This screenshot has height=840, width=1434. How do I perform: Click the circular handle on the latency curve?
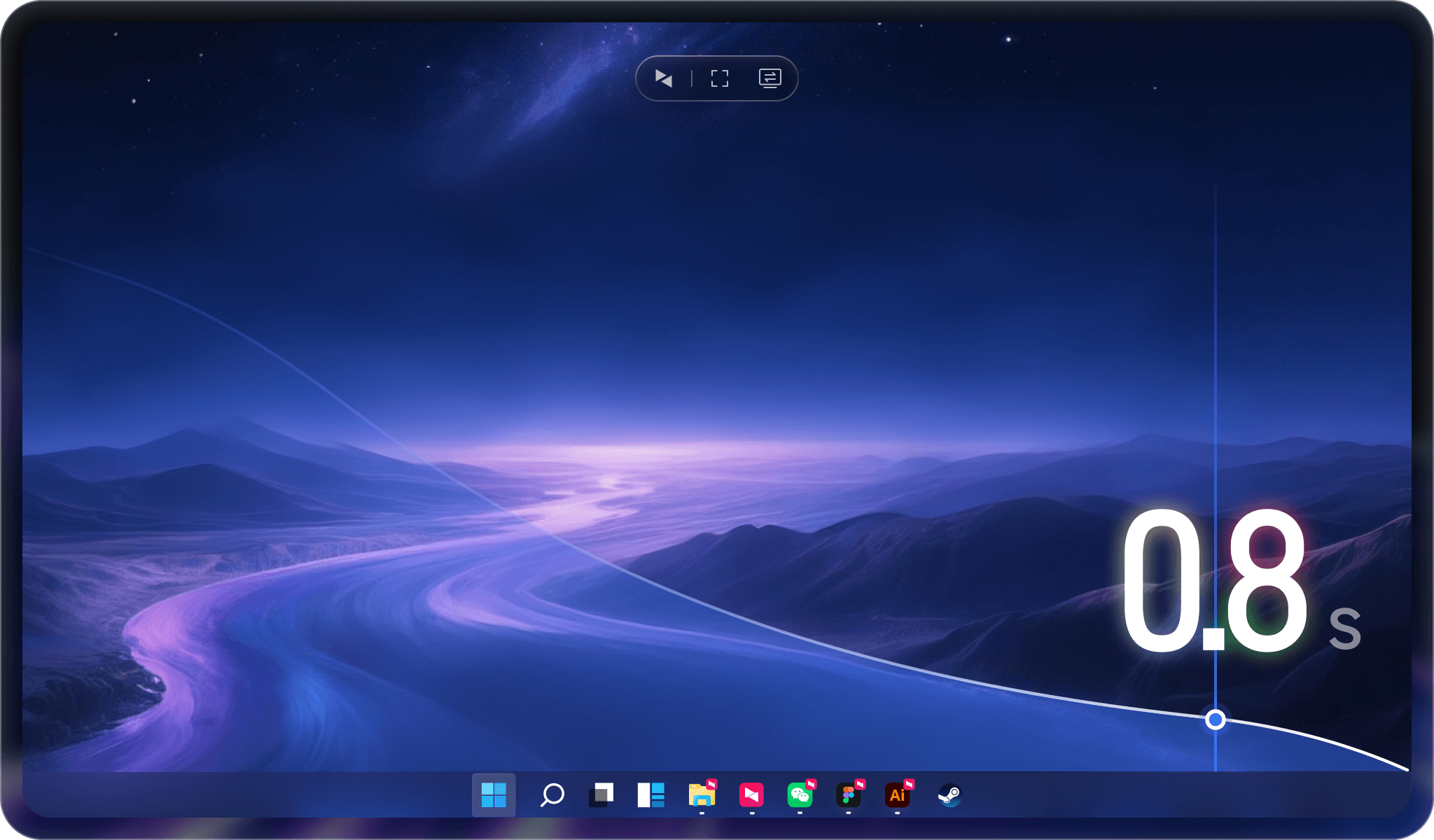click(x=1216, y=720)
